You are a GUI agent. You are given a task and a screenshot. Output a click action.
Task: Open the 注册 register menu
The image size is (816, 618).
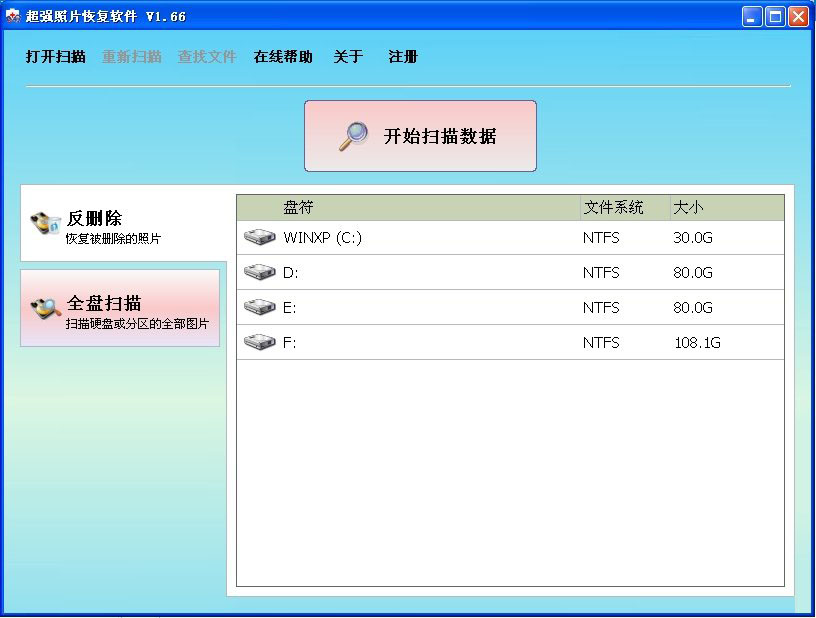(x=403, y=57)
